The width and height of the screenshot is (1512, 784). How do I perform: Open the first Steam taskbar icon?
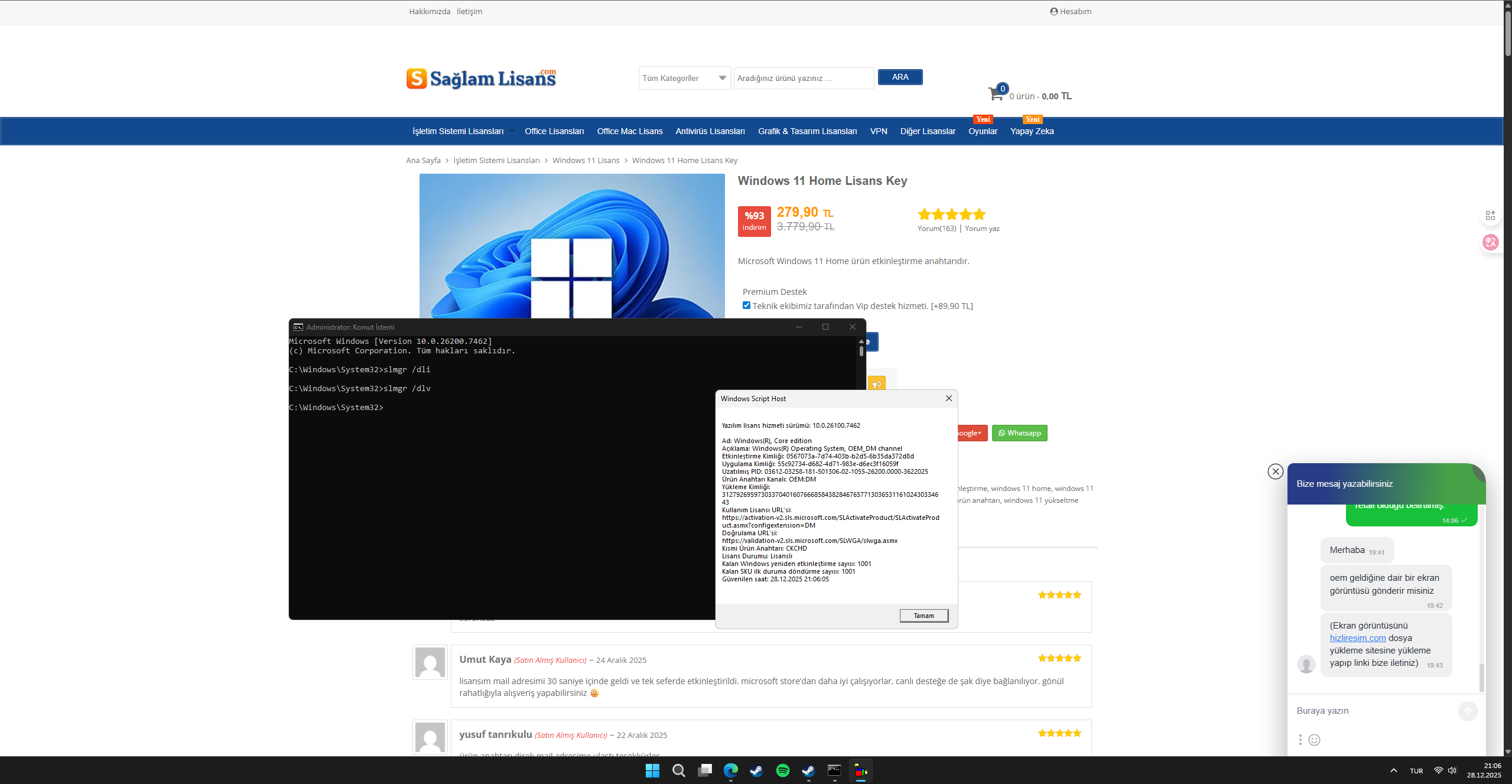[756, 770]
